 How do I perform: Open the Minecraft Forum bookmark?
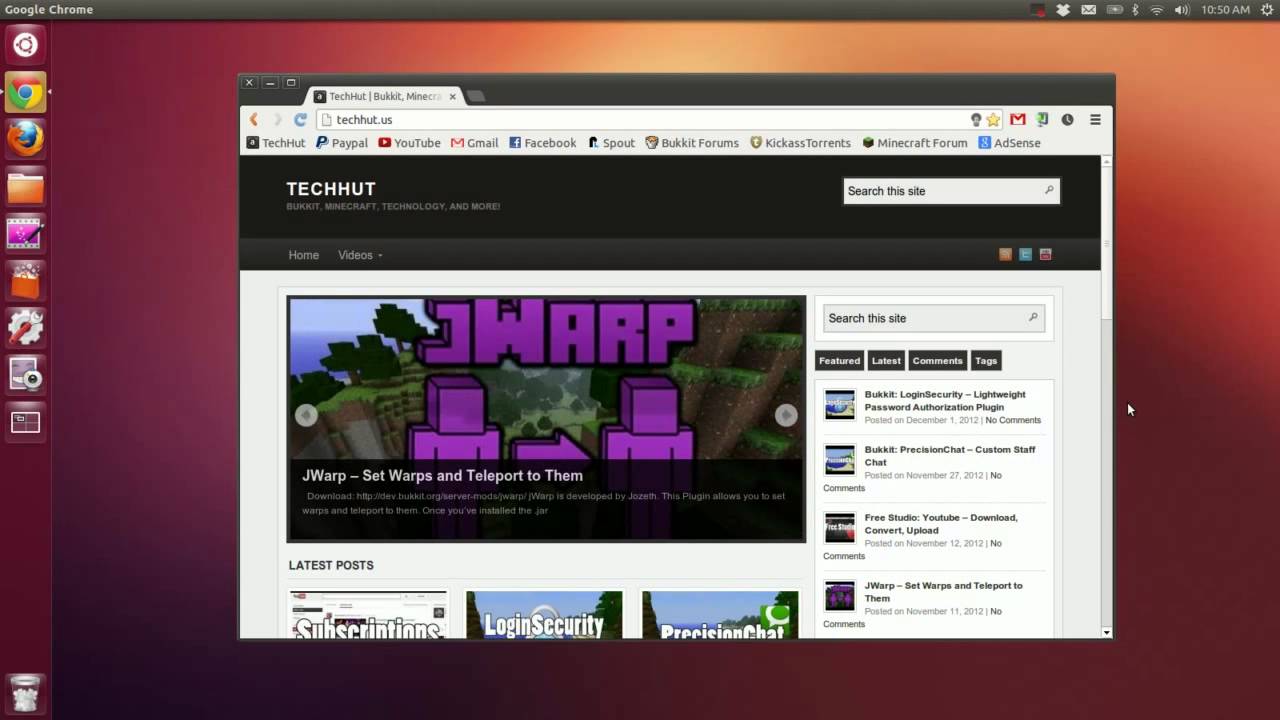(915, 143)
